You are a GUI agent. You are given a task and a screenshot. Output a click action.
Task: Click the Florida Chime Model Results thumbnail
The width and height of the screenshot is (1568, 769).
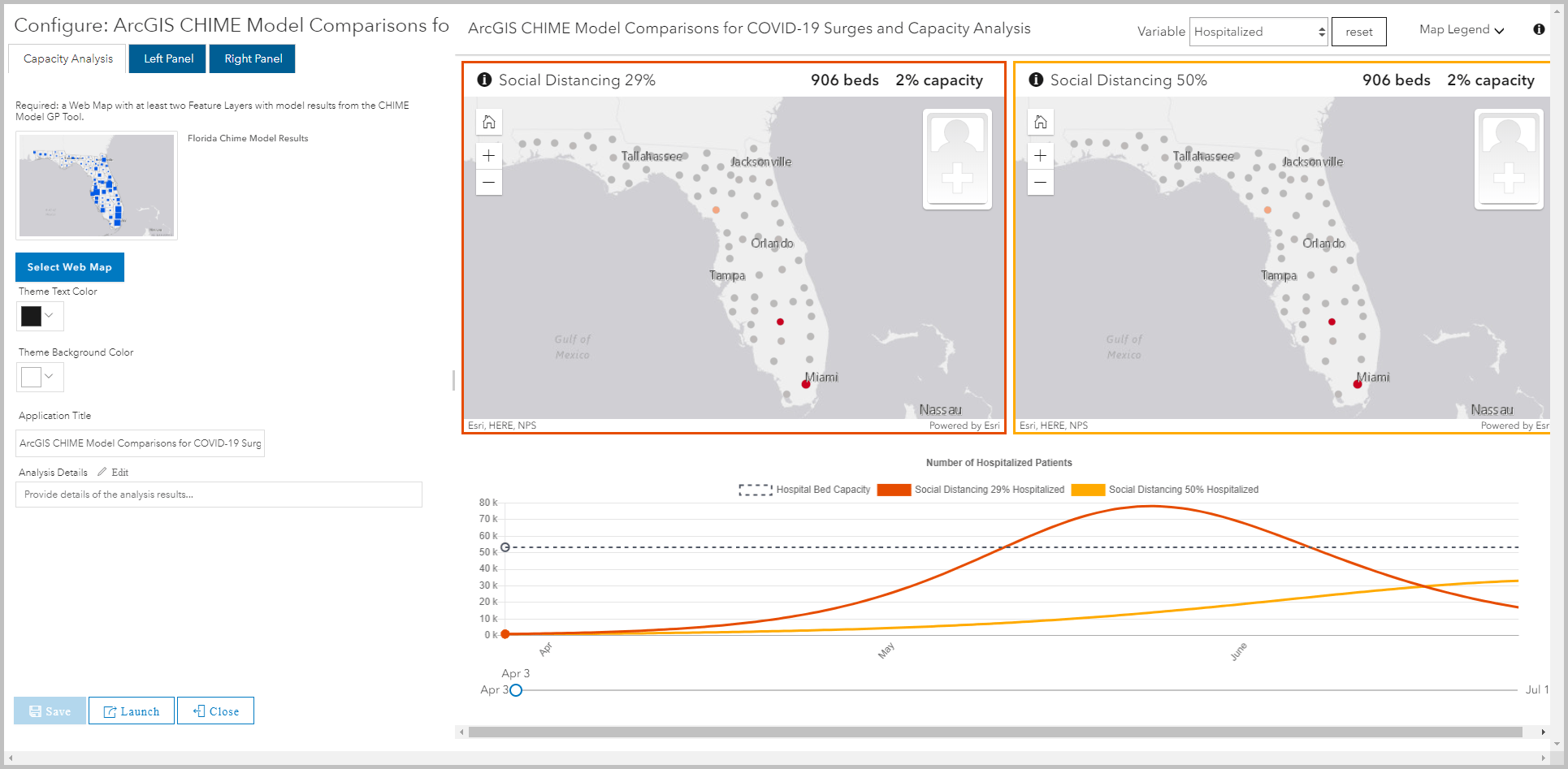pos(97,185)
